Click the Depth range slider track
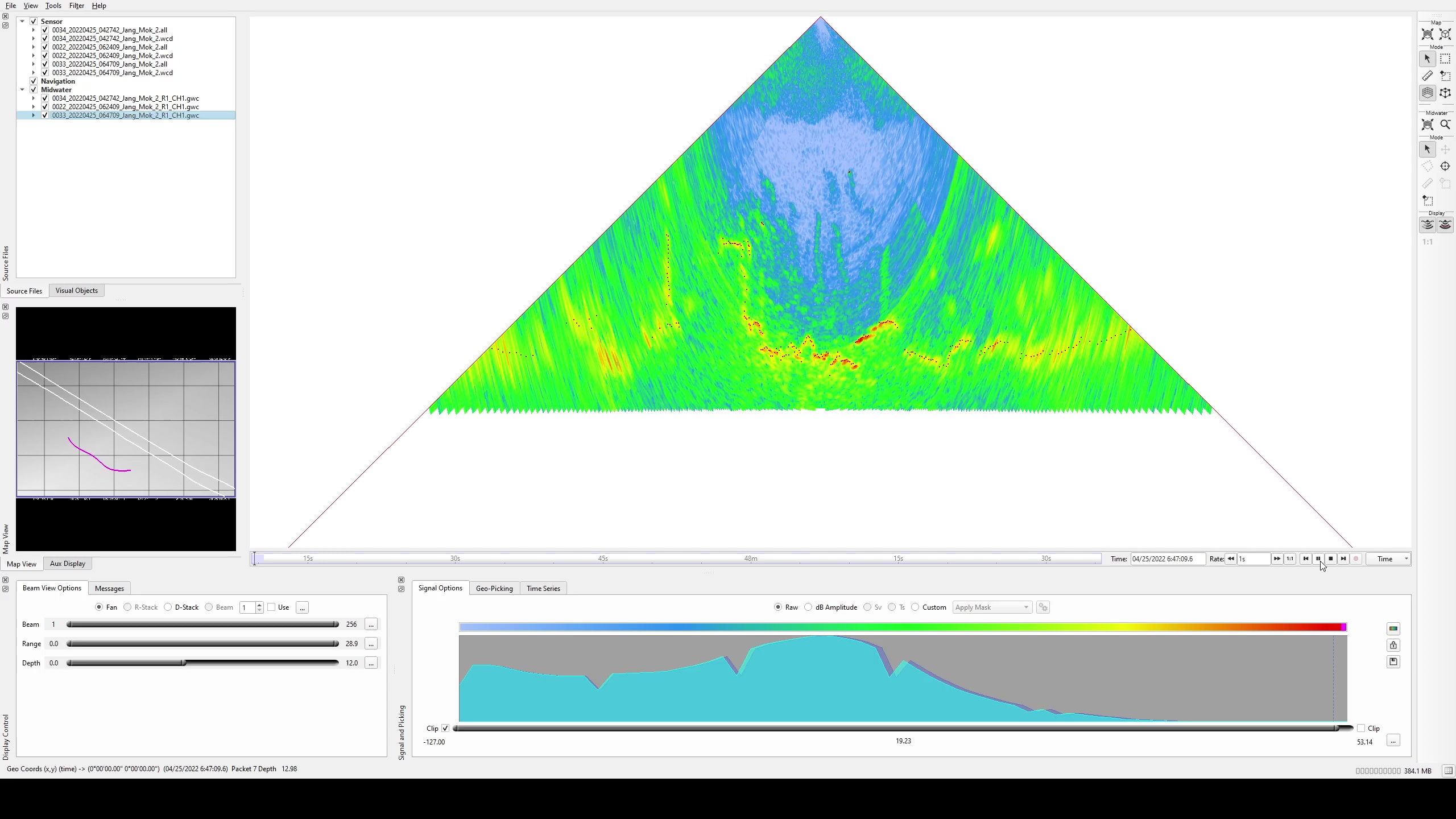This screenshot has height=819, width=1456. tap(202, 663)
